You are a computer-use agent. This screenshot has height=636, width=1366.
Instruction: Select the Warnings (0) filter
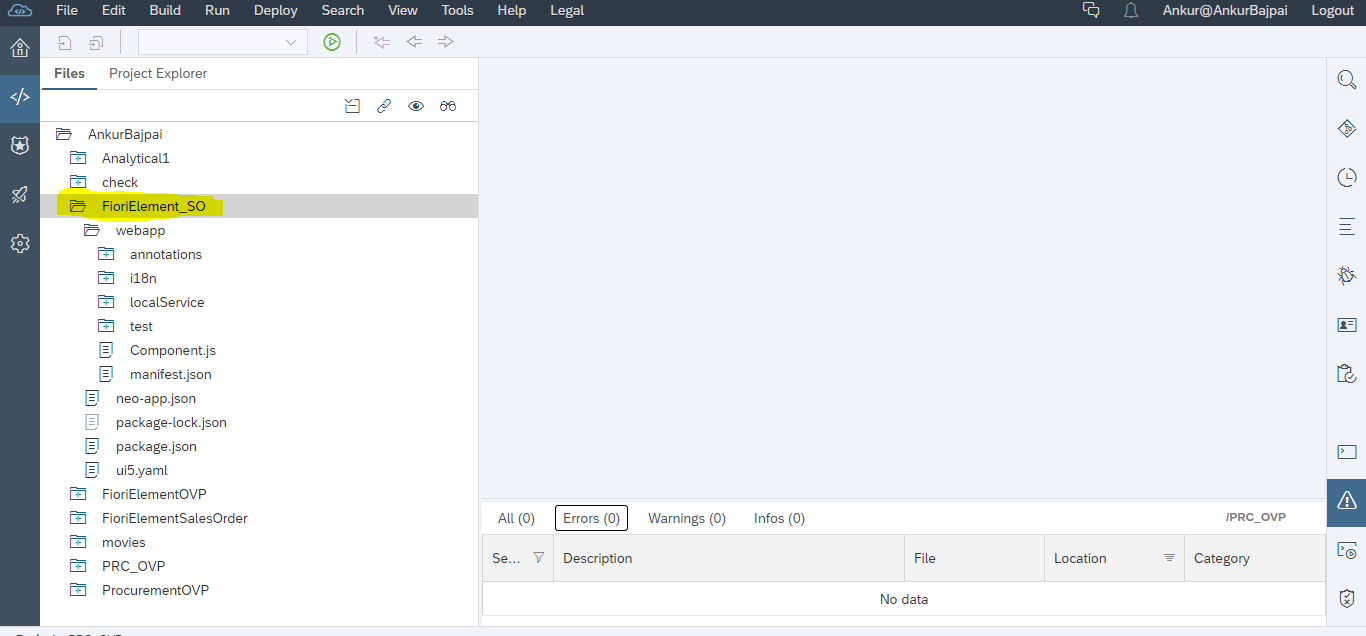tap(687, 518)
